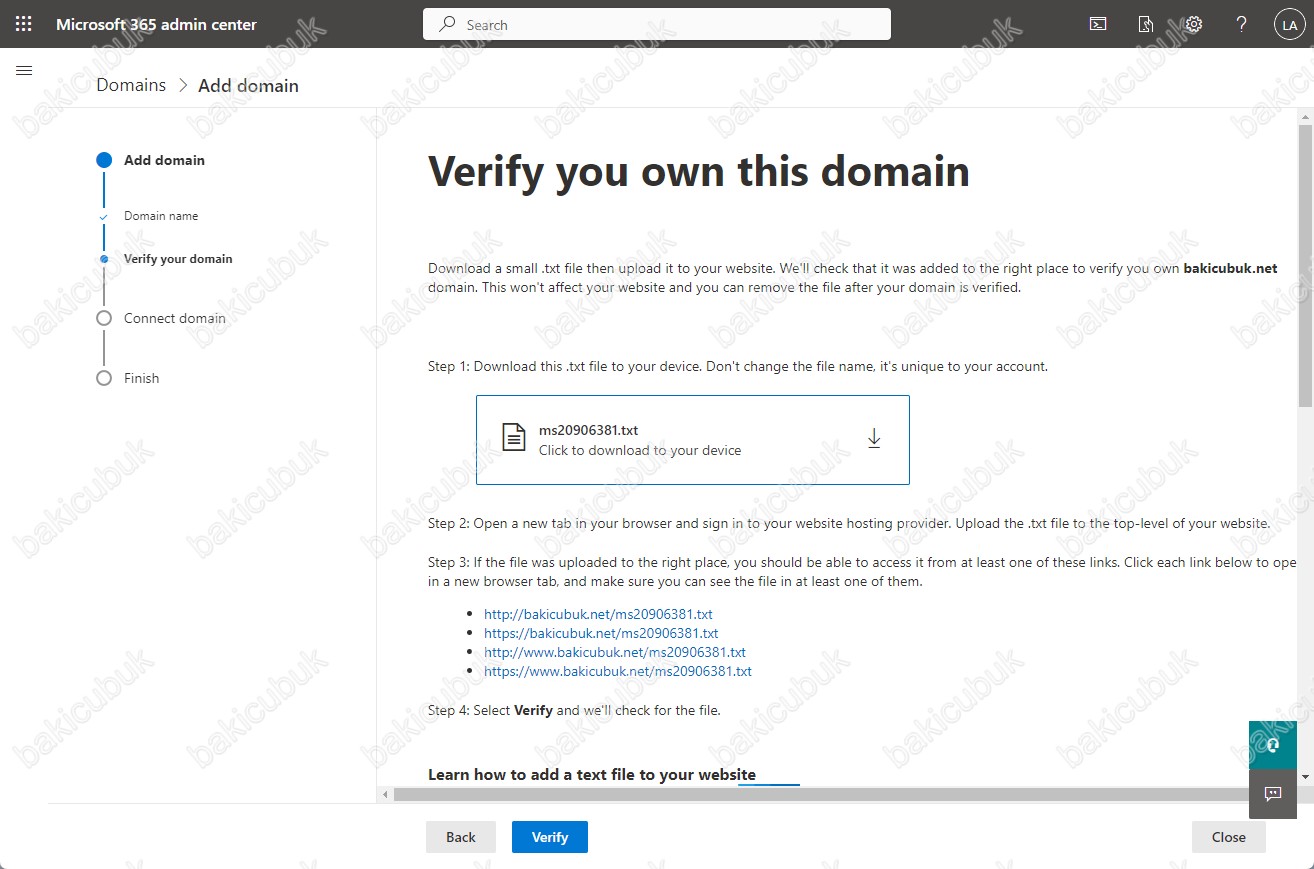Click the Back button
Image resolution: width=1314 pixels, height=869 pixels.
[461, 837]
